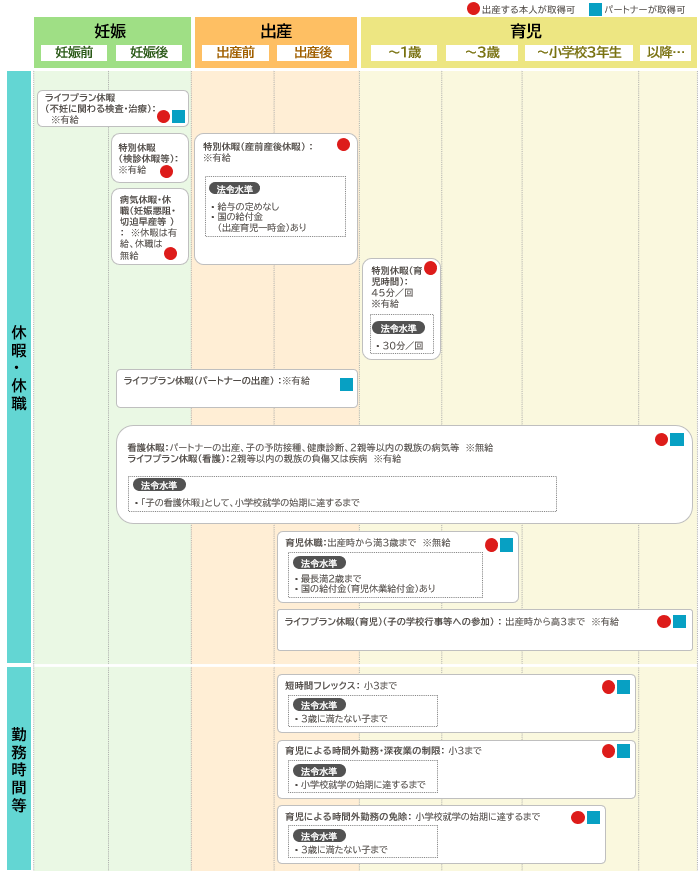Click red circle in 特別休暇(検診休暇等) box
The height and width of the screenshot is (880, 700).
[167, 172]
